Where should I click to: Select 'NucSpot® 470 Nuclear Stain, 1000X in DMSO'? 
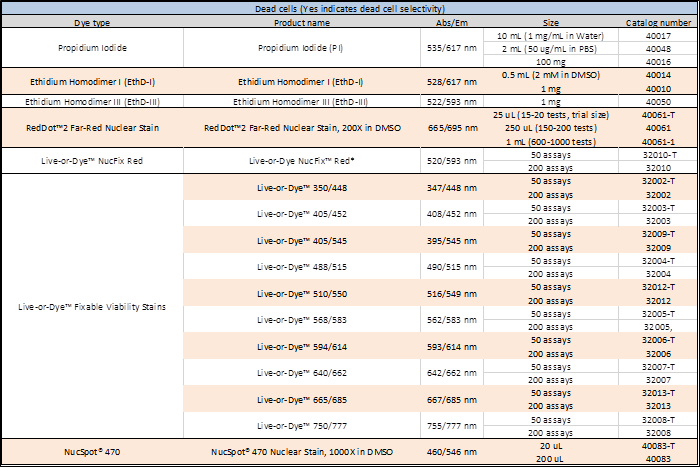pos(302,452)
